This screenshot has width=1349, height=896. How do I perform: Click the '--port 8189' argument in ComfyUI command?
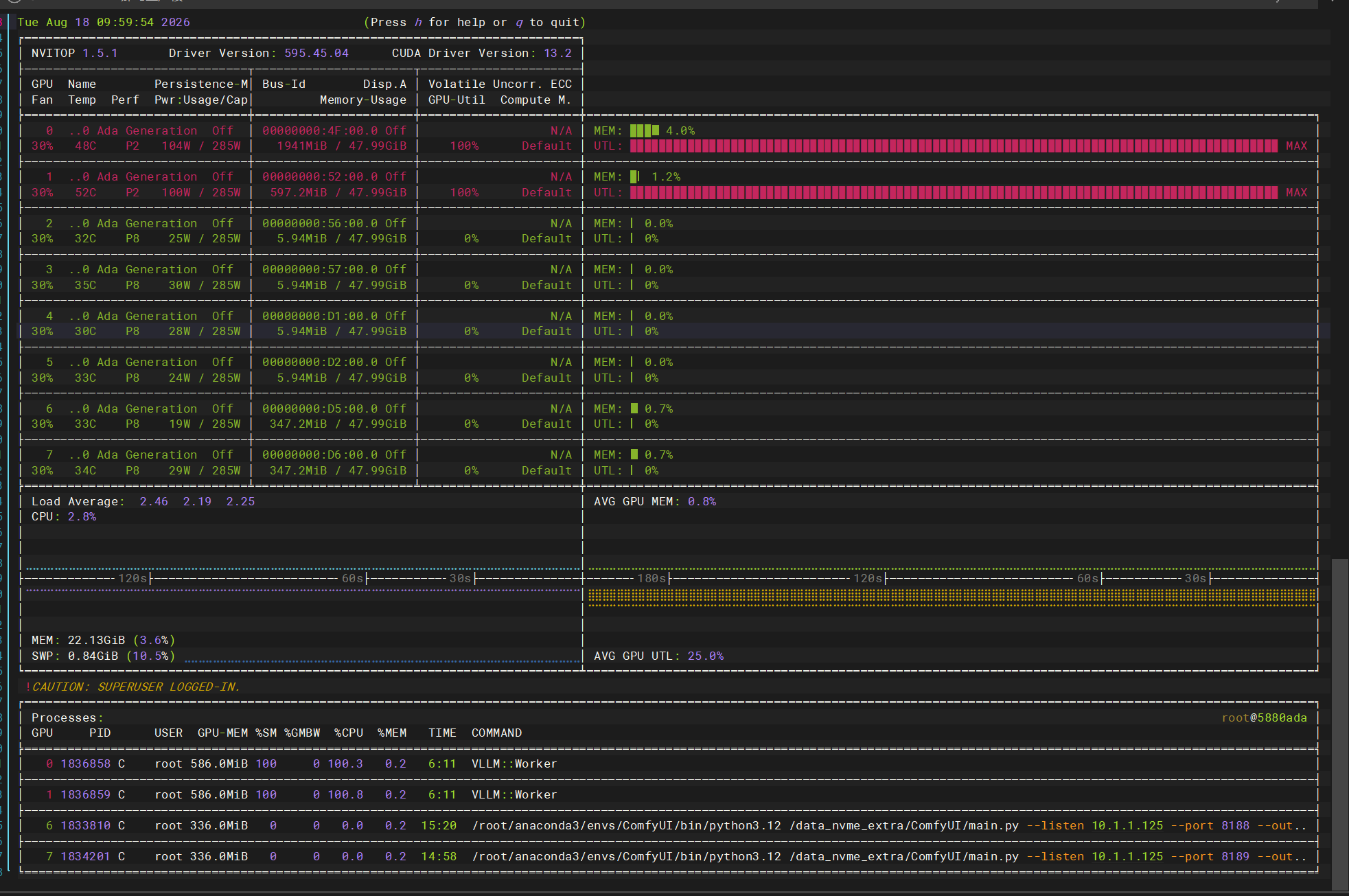pos(1210,857)
